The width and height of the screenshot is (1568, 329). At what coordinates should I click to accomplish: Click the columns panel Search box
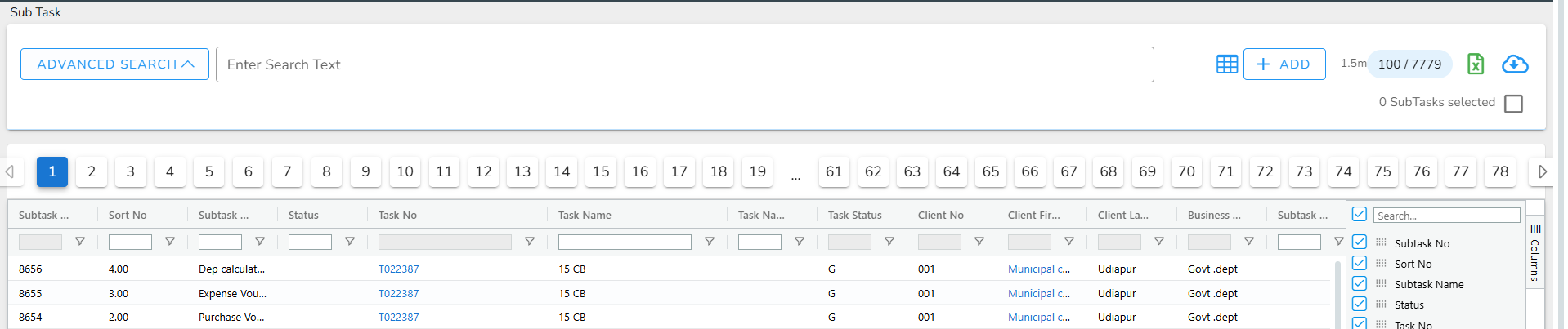click(x=1445, y=216)
